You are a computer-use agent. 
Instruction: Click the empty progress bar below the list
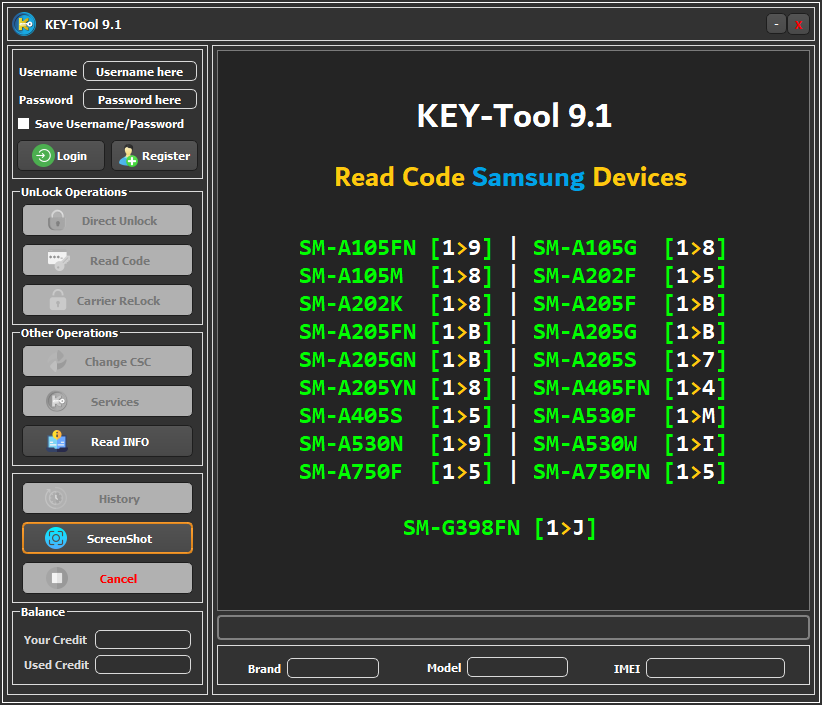coord(514,627)
